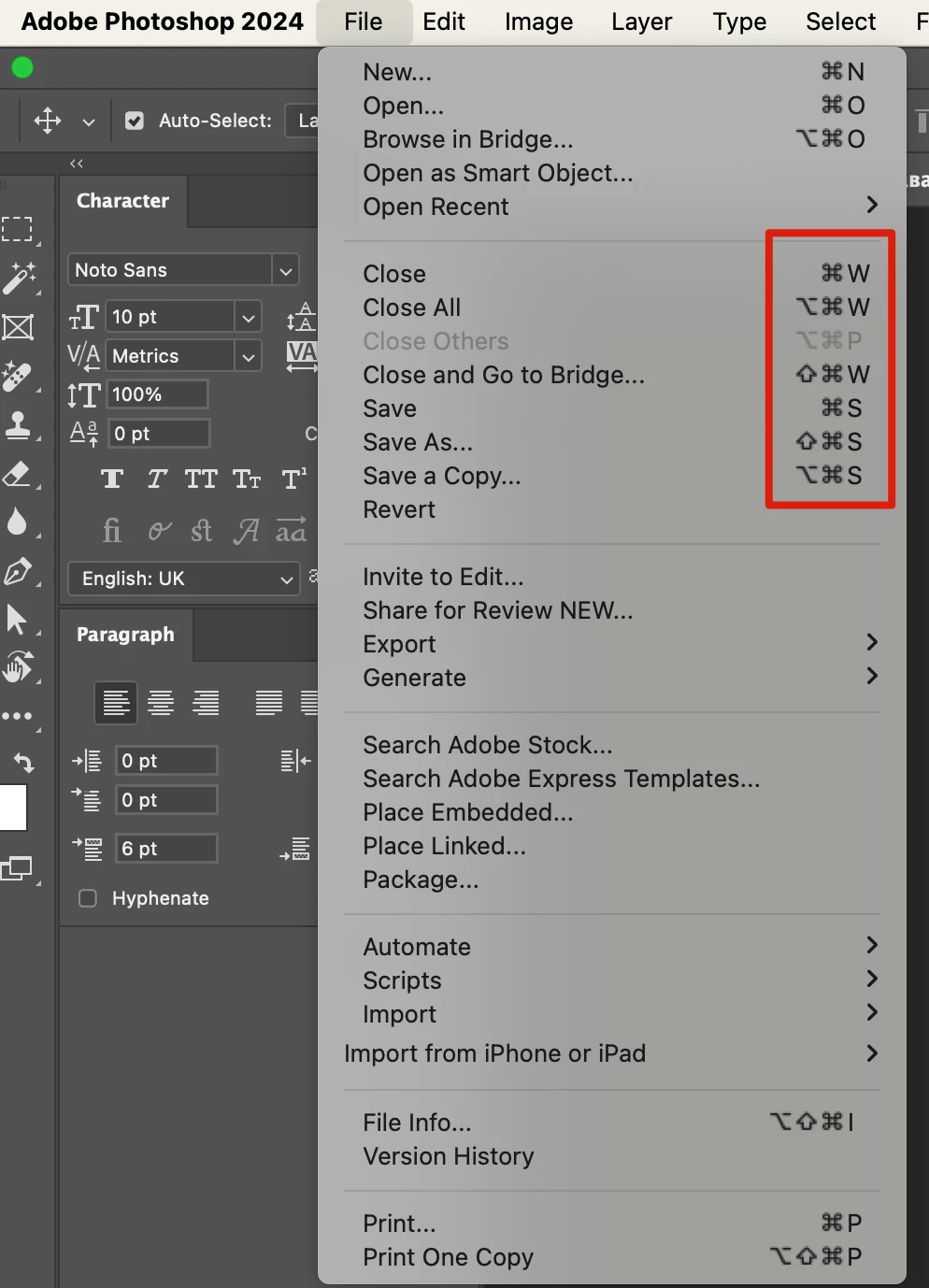
Task: Click the space before 6 pt field
Action: 166,849
